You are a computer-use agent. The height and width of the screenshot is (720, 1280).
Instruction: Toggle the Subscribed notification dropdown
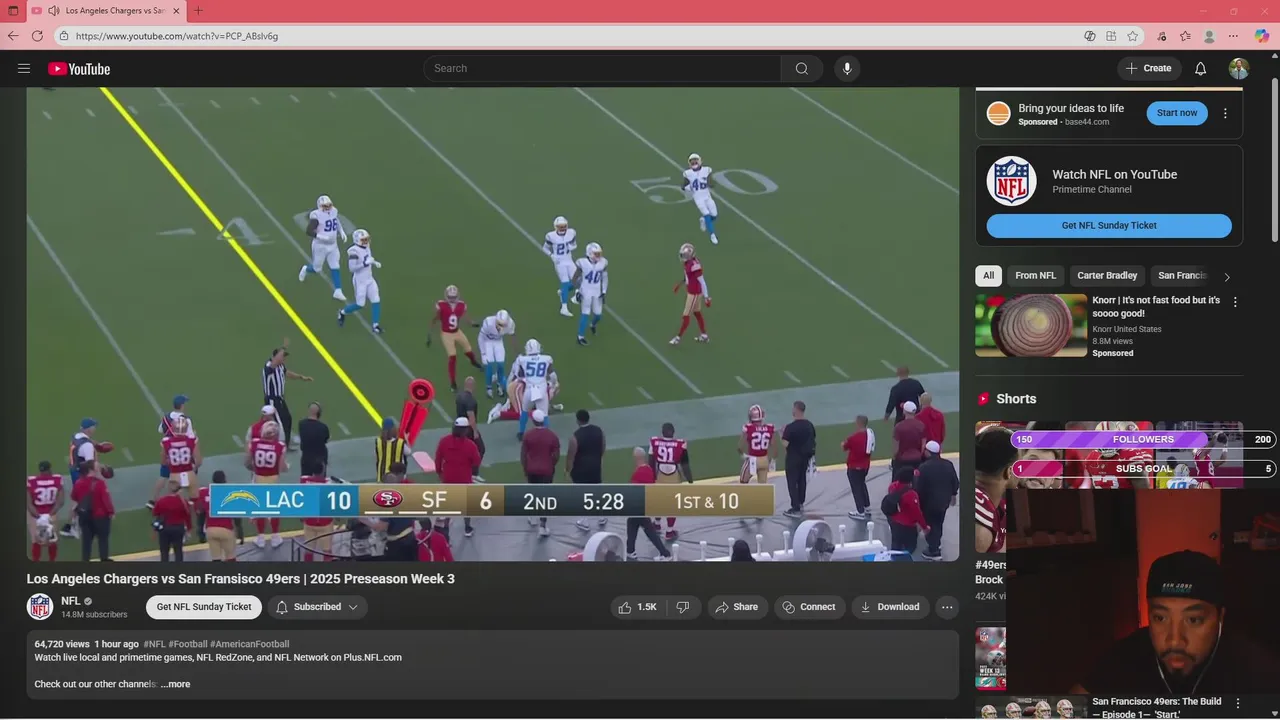click(x=320, y=607)
